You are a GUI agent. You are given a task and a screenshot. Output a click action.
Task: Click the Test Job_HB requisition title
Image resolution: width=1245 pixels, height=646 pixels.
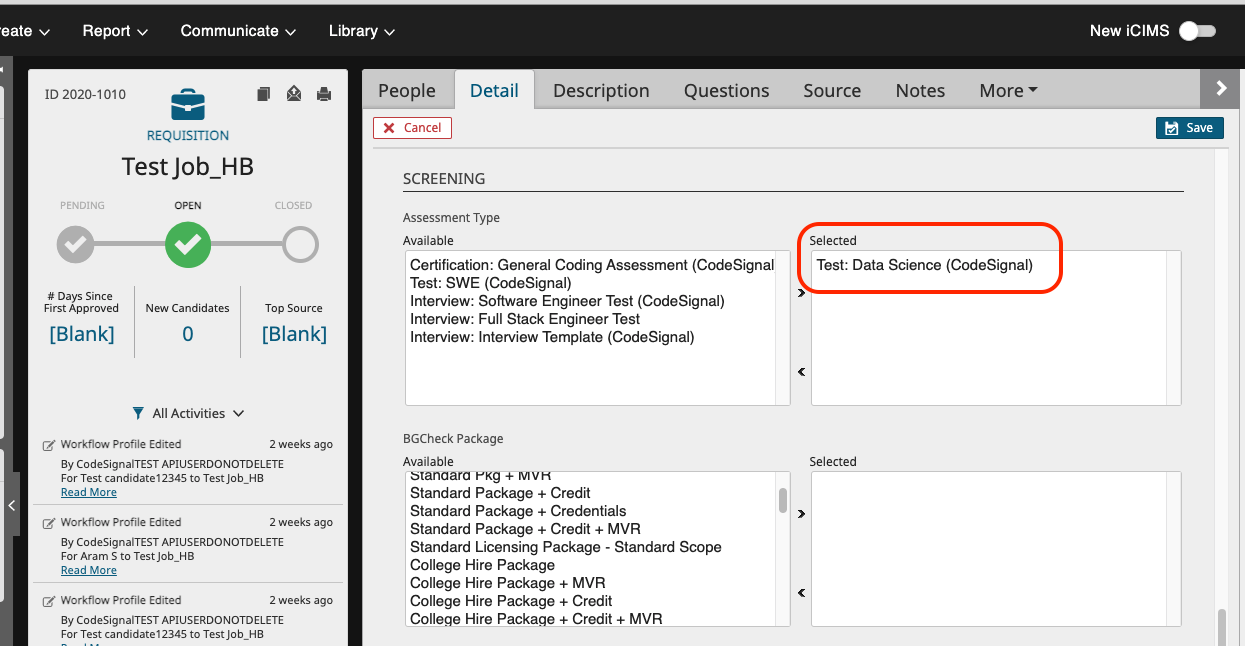(x=188, y=167)
